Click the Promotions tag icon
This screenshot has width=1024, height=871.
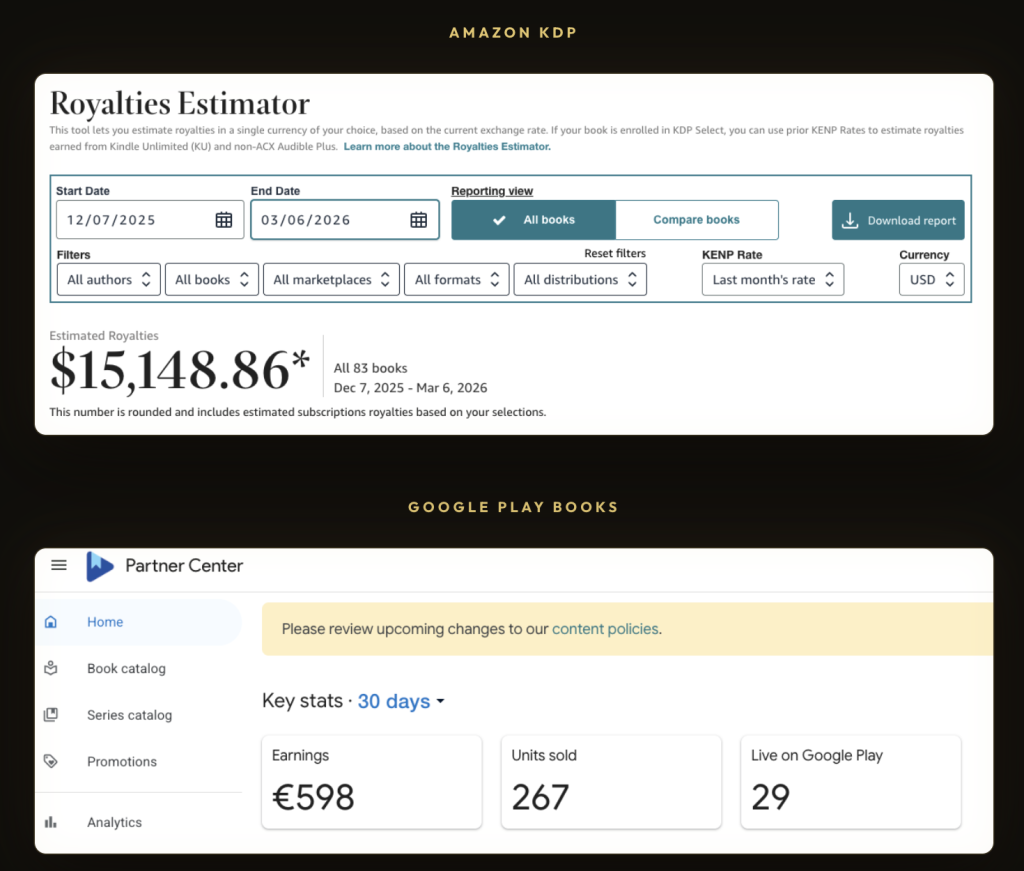[x=51, y=761]
